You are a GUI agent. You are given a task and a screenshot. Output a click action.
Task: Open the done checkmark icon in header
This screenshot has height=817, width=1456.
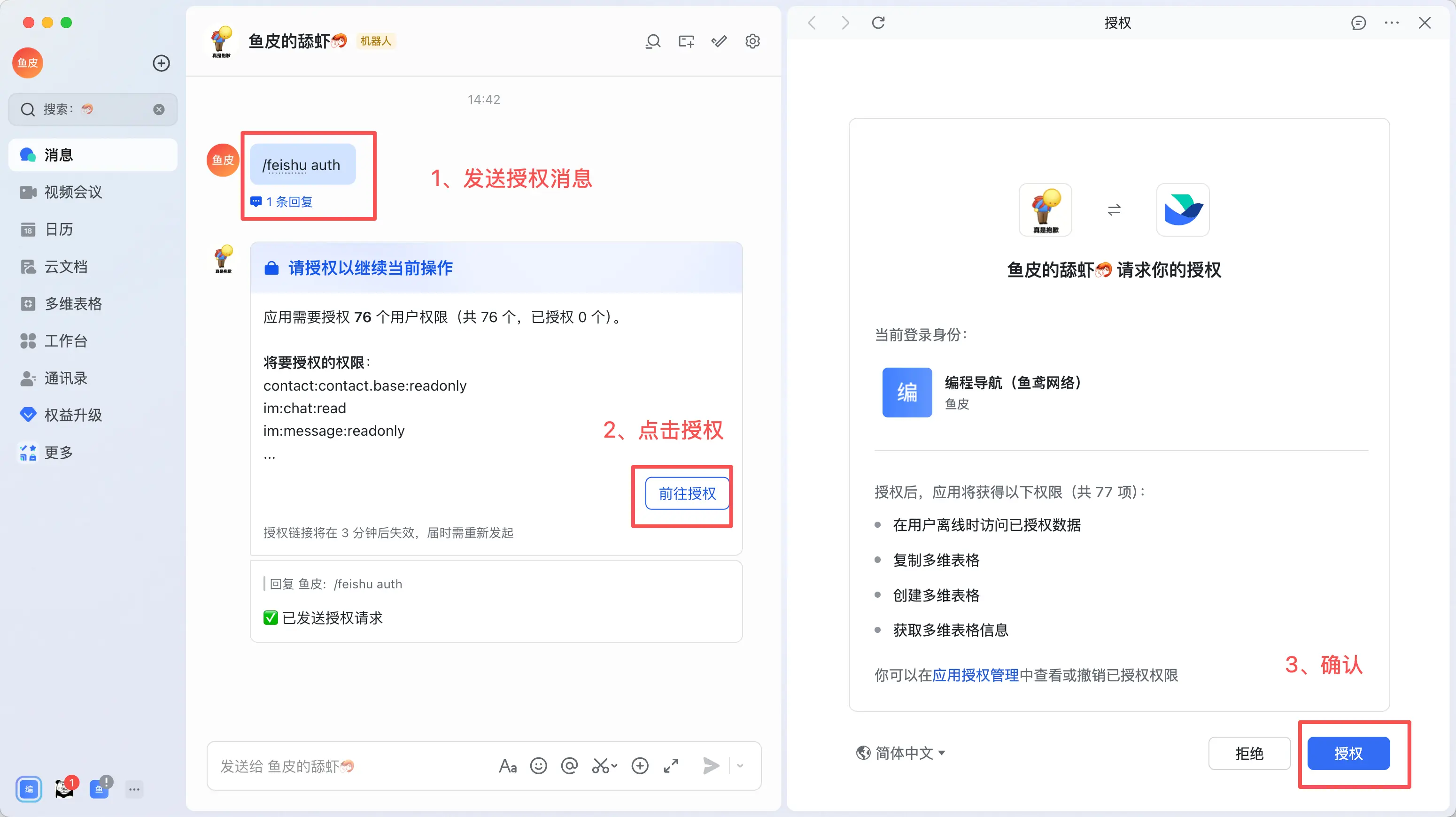[x=719, y=41]
